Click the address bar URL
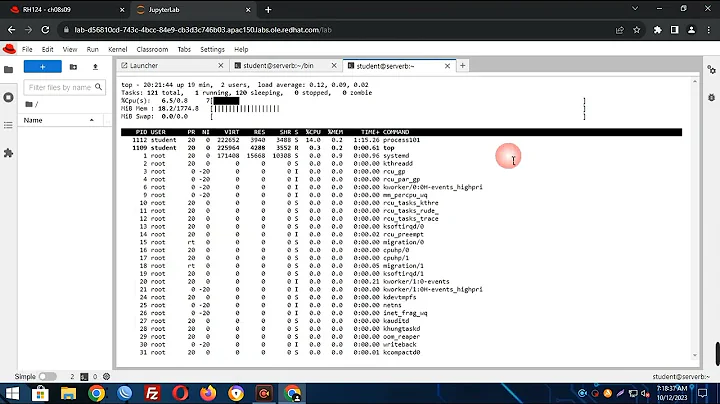The height and width of the screenshot is (404, 720). 202,30
